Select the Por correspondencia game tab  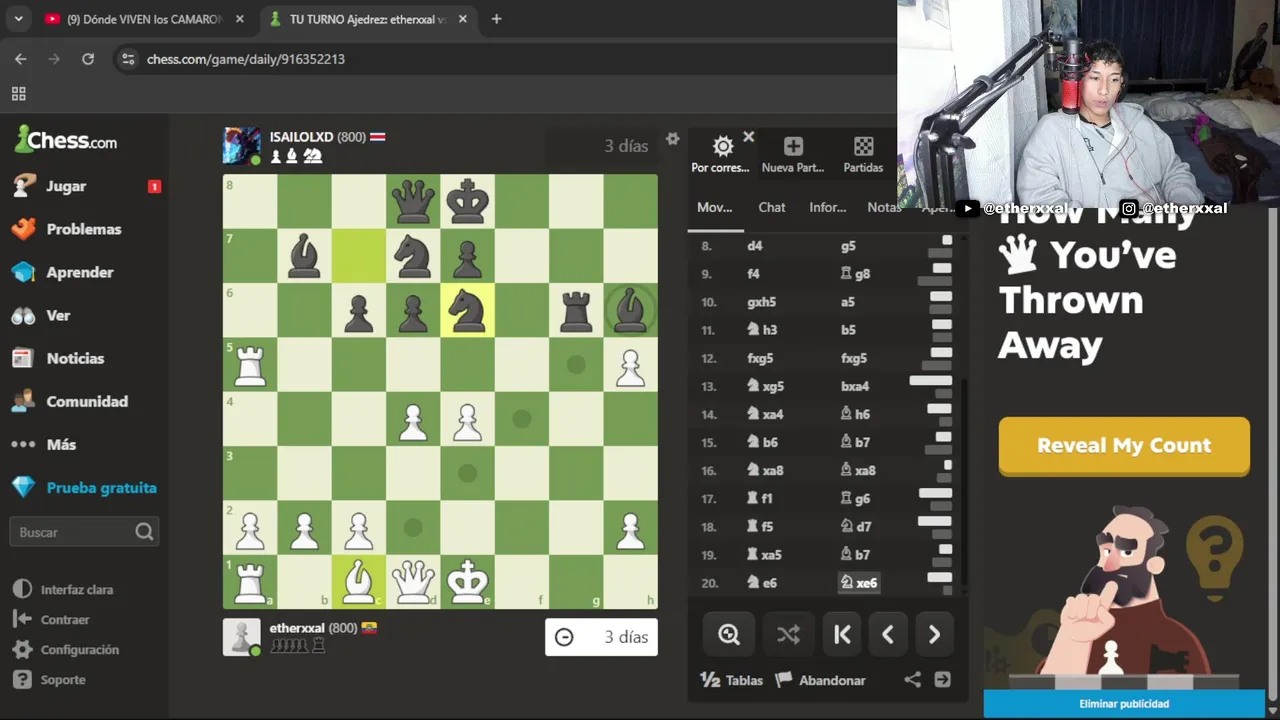pos(721,155)
